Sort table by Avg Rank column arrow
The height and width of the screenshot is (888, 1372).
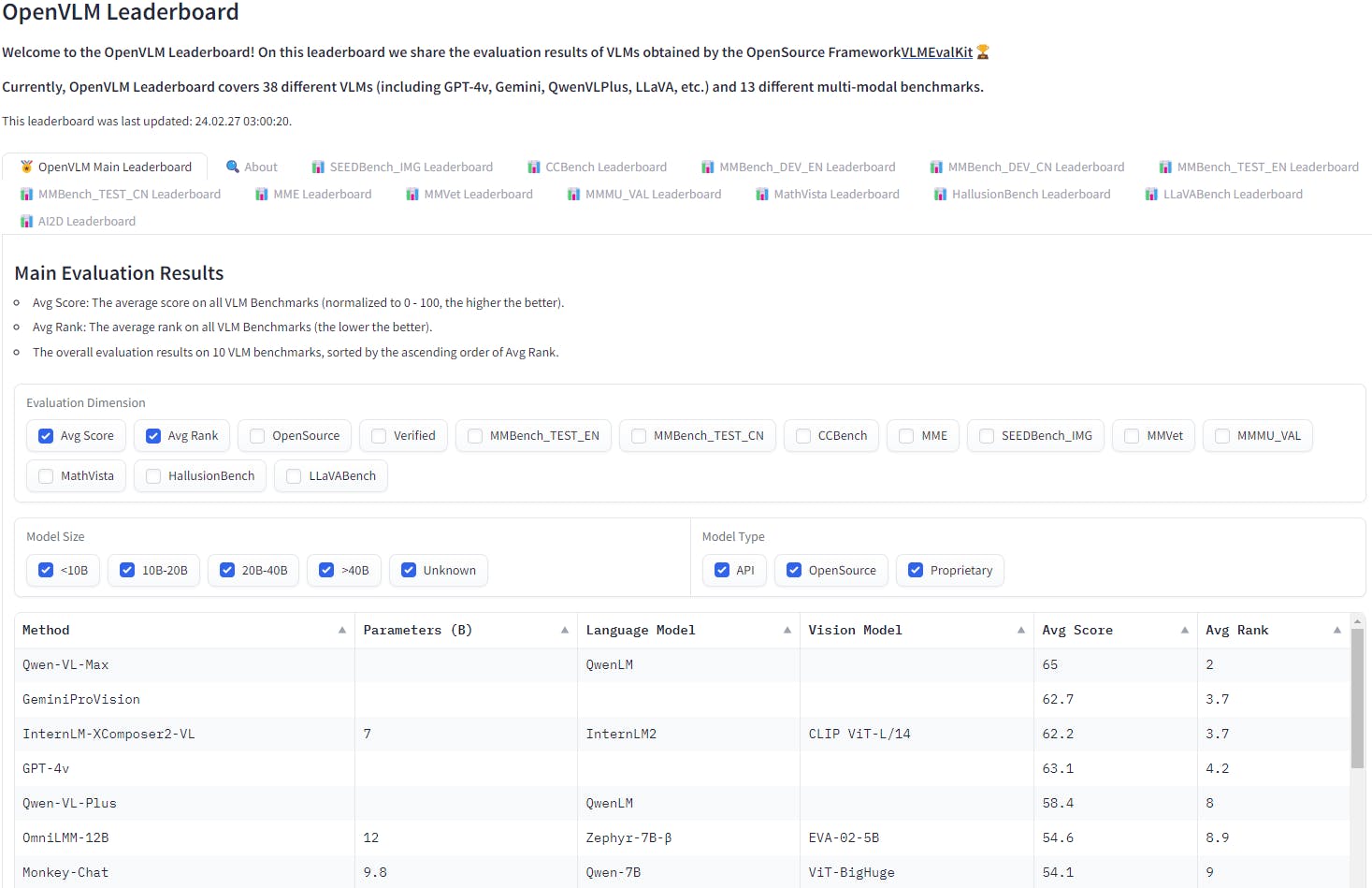click(x=1337, y=631)
